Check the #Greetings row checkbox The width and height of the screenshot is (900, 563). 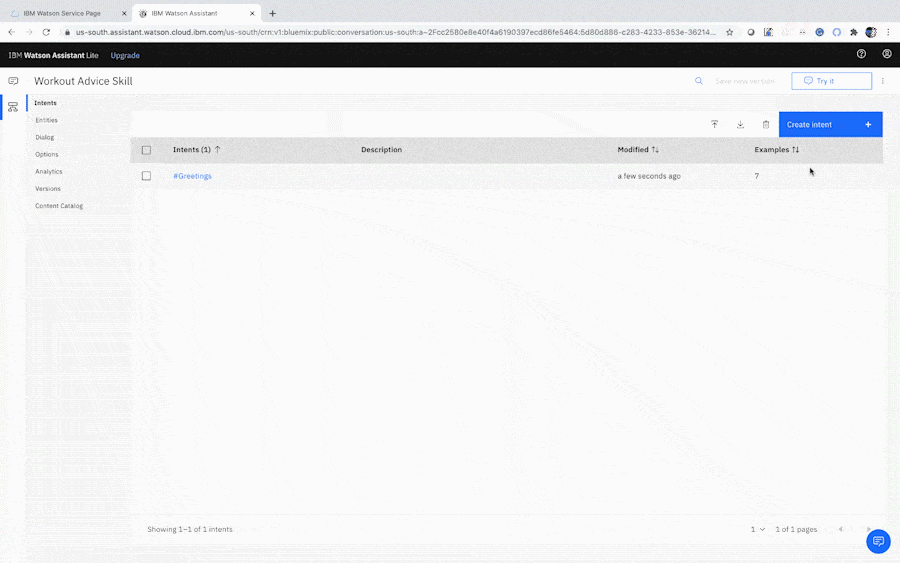[146, 176]
